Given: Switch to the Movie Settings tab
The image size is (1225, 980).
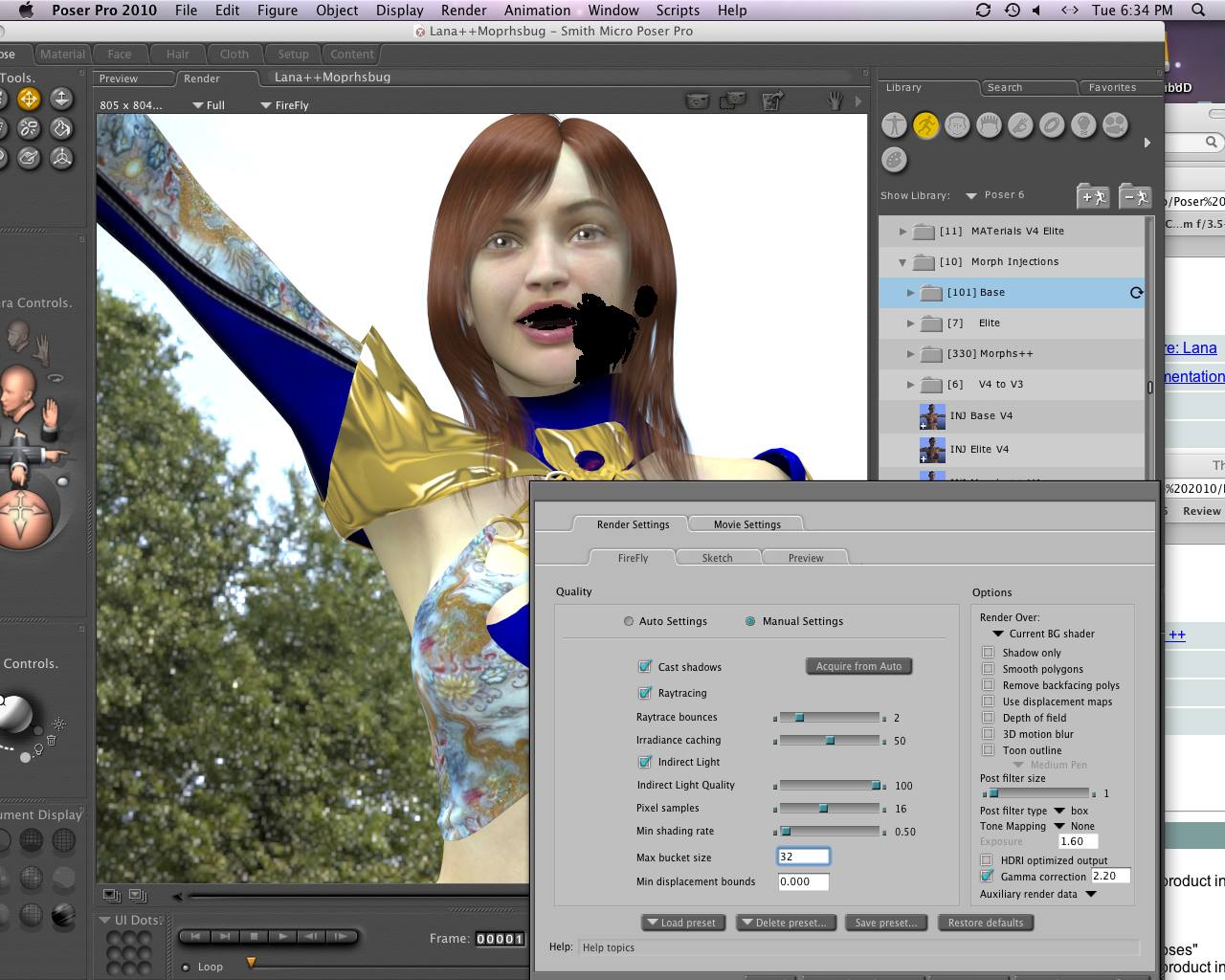Looking at the screenshot, I should (x=746, y=524).
